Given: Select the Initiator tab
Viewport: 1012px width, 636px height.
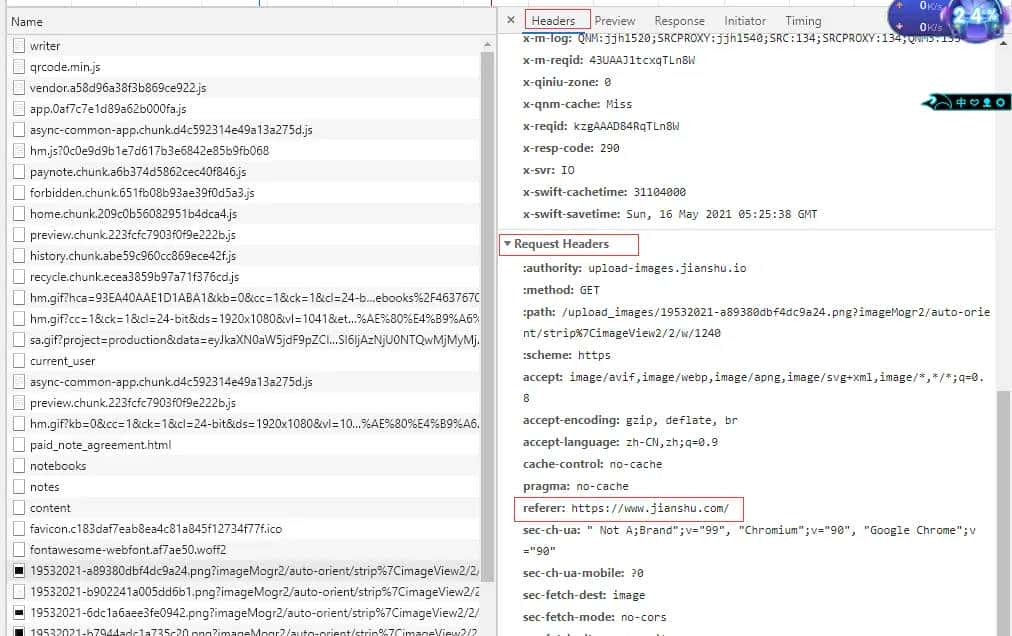Looking at the screenshot, I should click(745, 21).
